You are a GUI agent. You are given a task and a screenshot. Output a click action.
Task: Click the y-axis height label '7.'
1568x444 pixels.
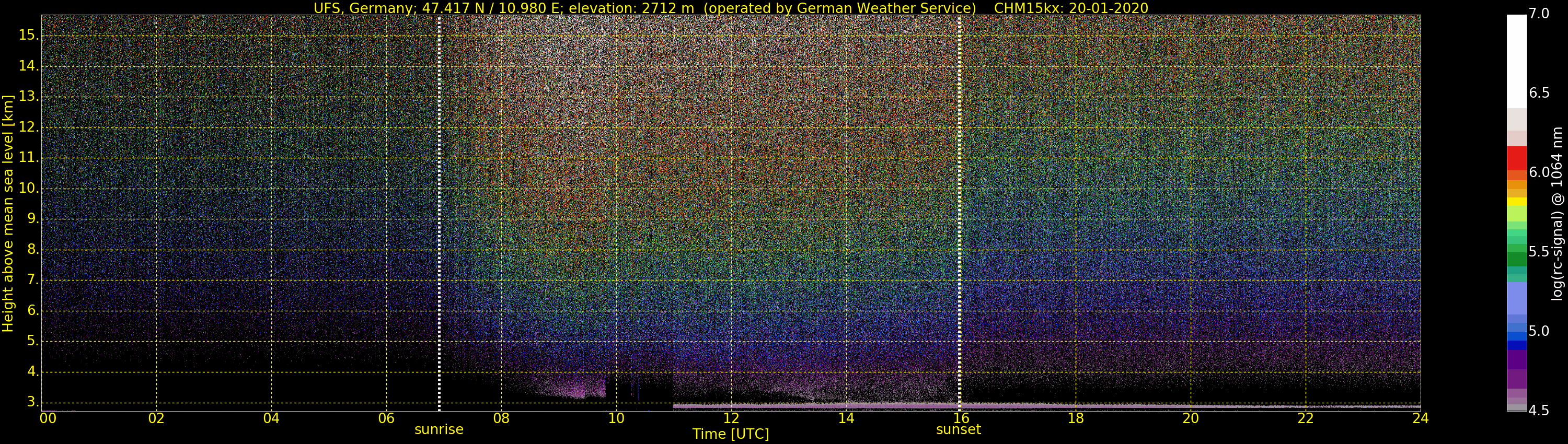(x=32, y=280)
